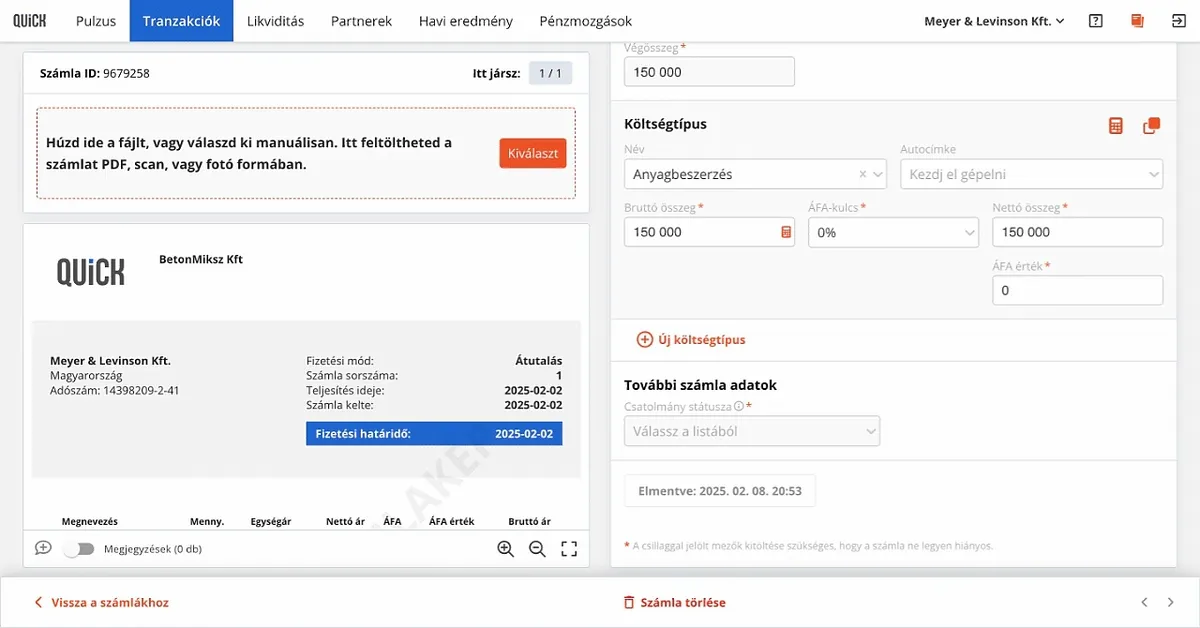Click the Elmentve: 2025. 02. 08. 20:53 label

pyautogui.click(x=720, y=491)
